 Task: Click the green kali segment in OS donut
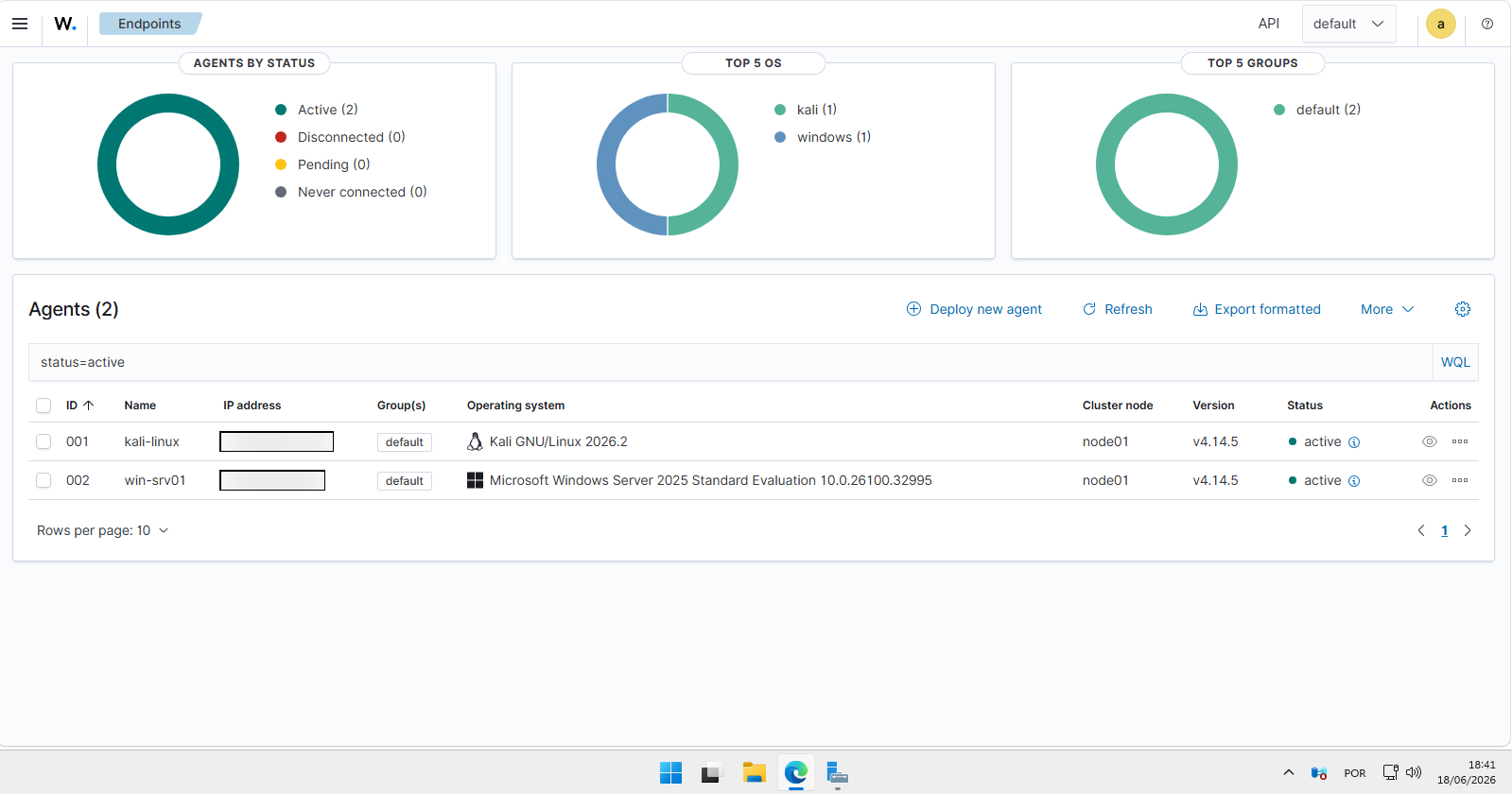pos(728,164)
